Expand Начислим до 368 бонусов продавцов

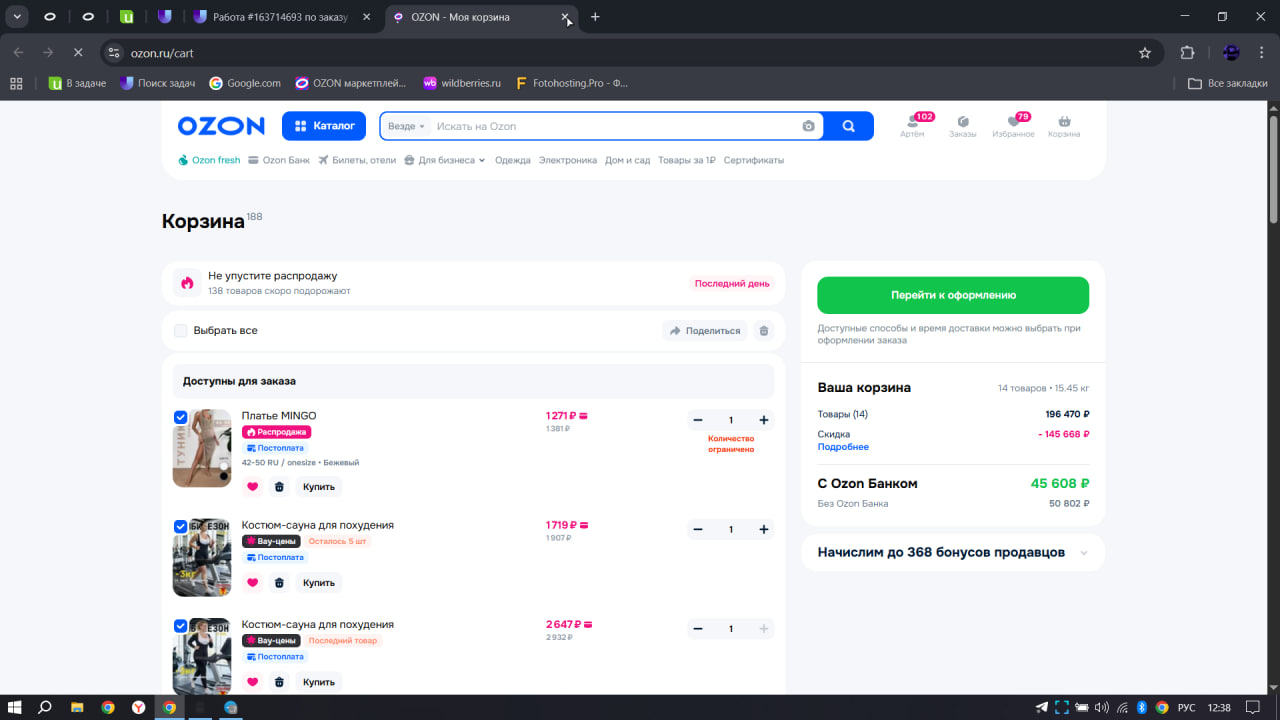click(953, 552)
